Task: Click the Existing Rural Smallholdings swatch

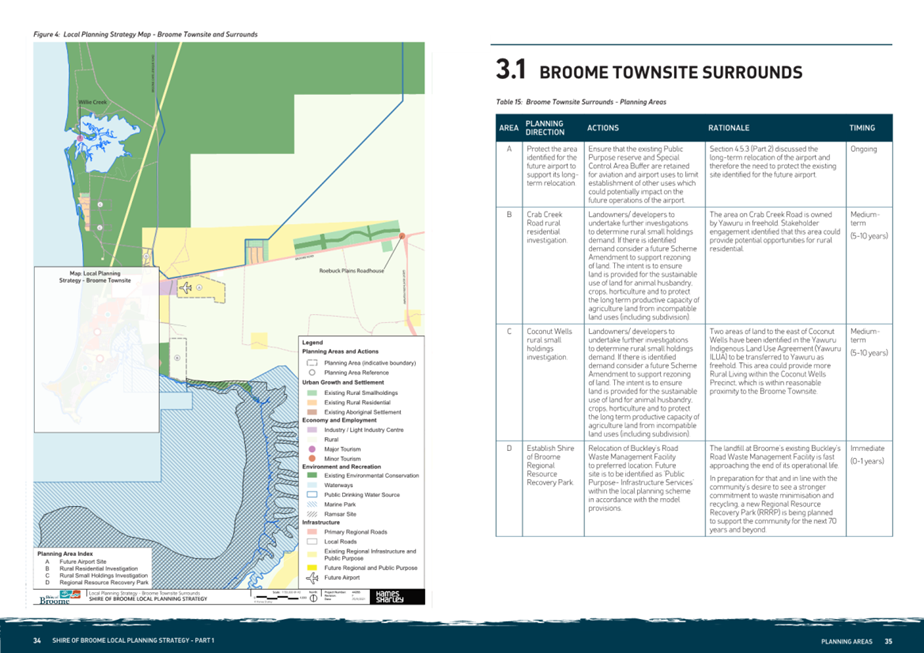Action: 312,393
